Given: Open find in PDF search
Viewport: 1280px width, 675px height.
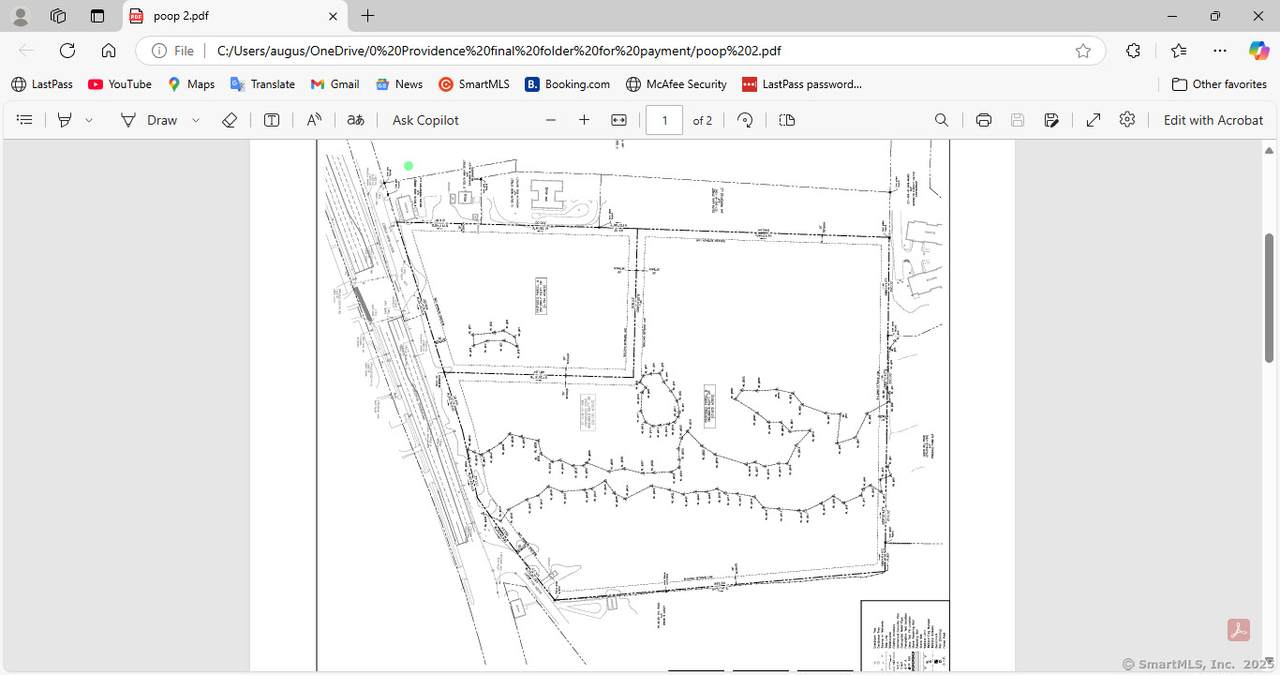Looking at the screenshot, I should point(941,120).
